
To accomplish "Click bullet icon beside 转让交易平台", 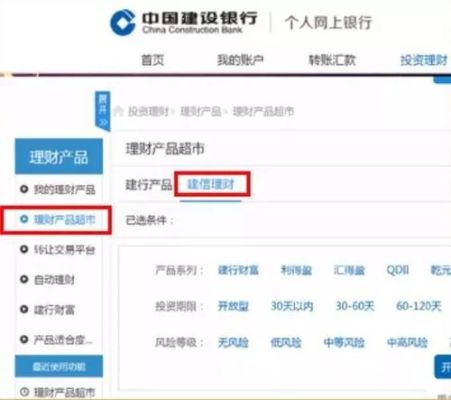I will click(x=24, y=249).
